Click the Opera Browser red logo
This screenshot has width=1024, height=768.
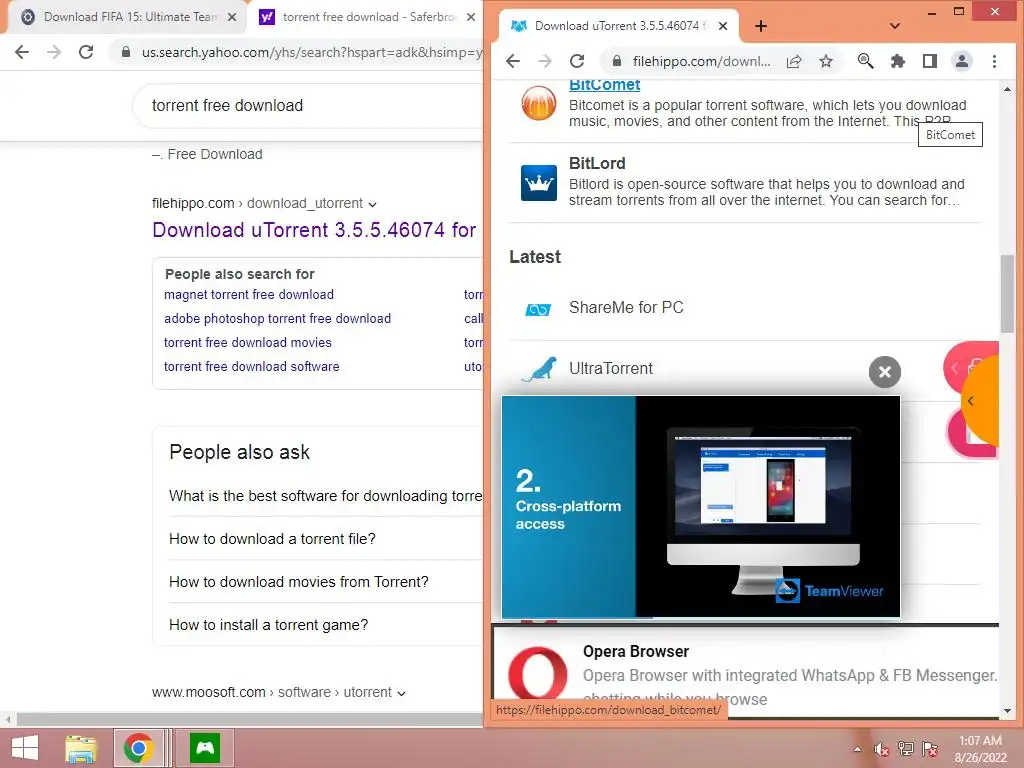coord(538,672)
